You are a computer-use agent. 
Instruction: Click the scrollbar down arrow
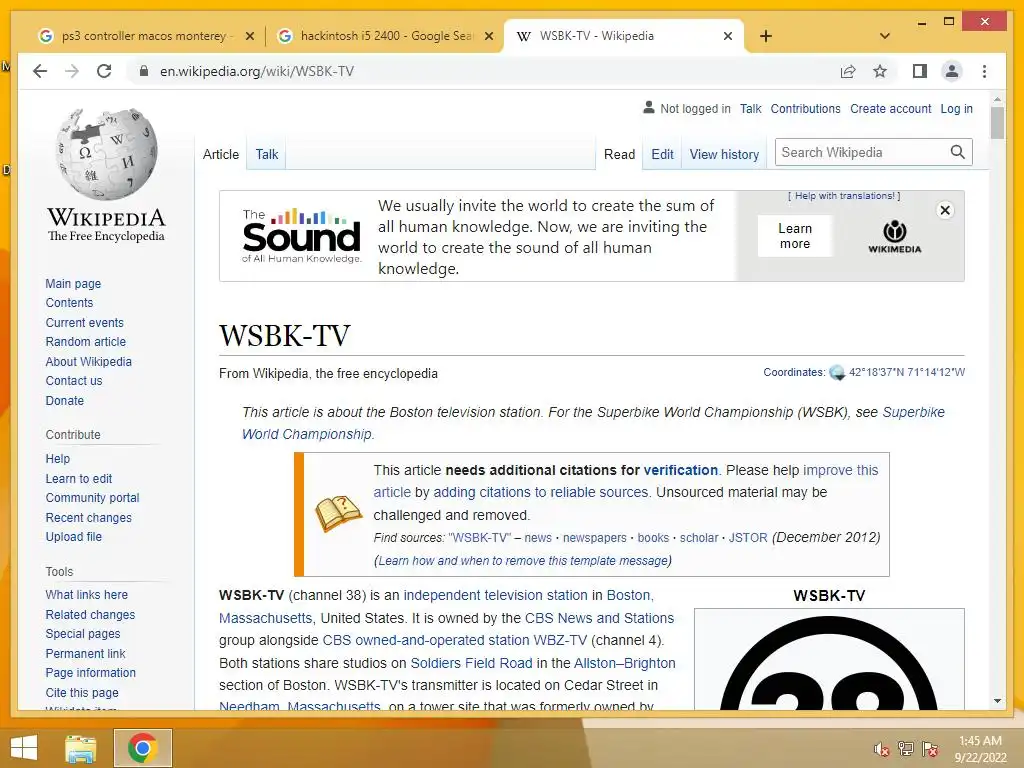pos(997,701)
